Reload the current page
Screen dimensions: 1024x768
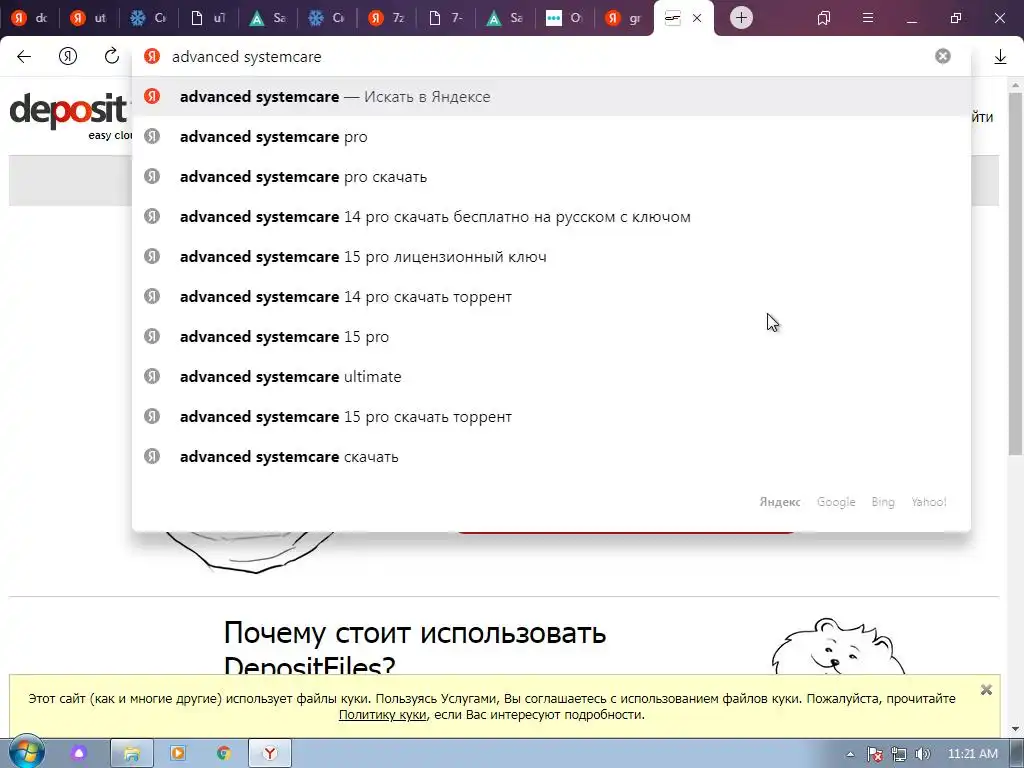(112, 56)
